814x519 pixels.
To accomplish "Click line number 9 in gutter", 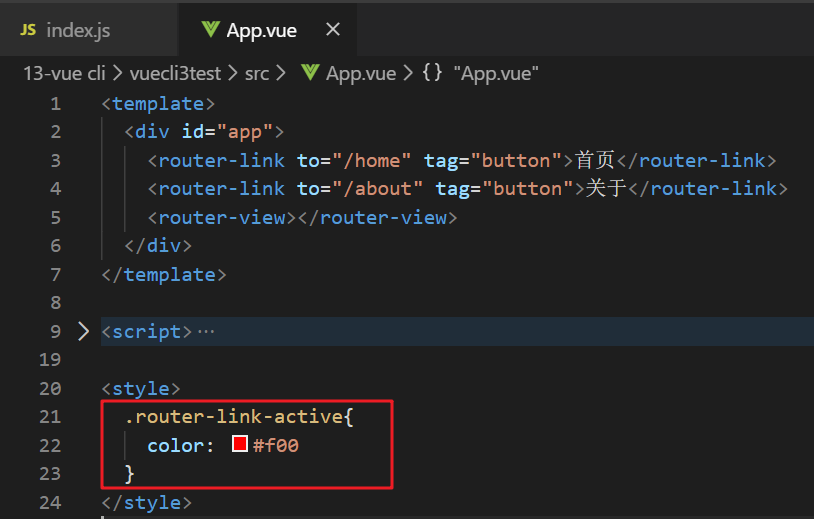I will [55, 331].
